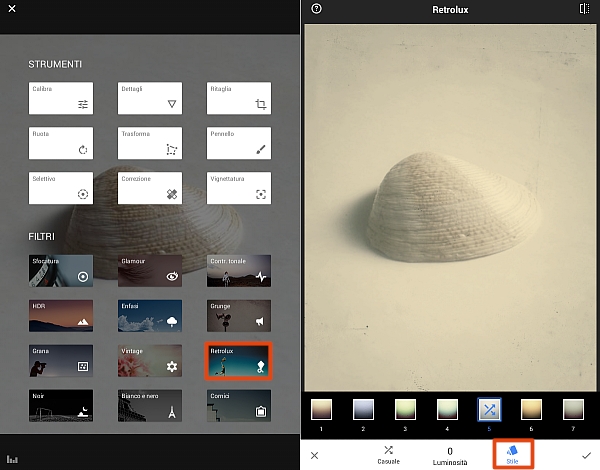The image size is (600, 470).
Task: Choose the Vignettatura tool
Action: [239, 188]
